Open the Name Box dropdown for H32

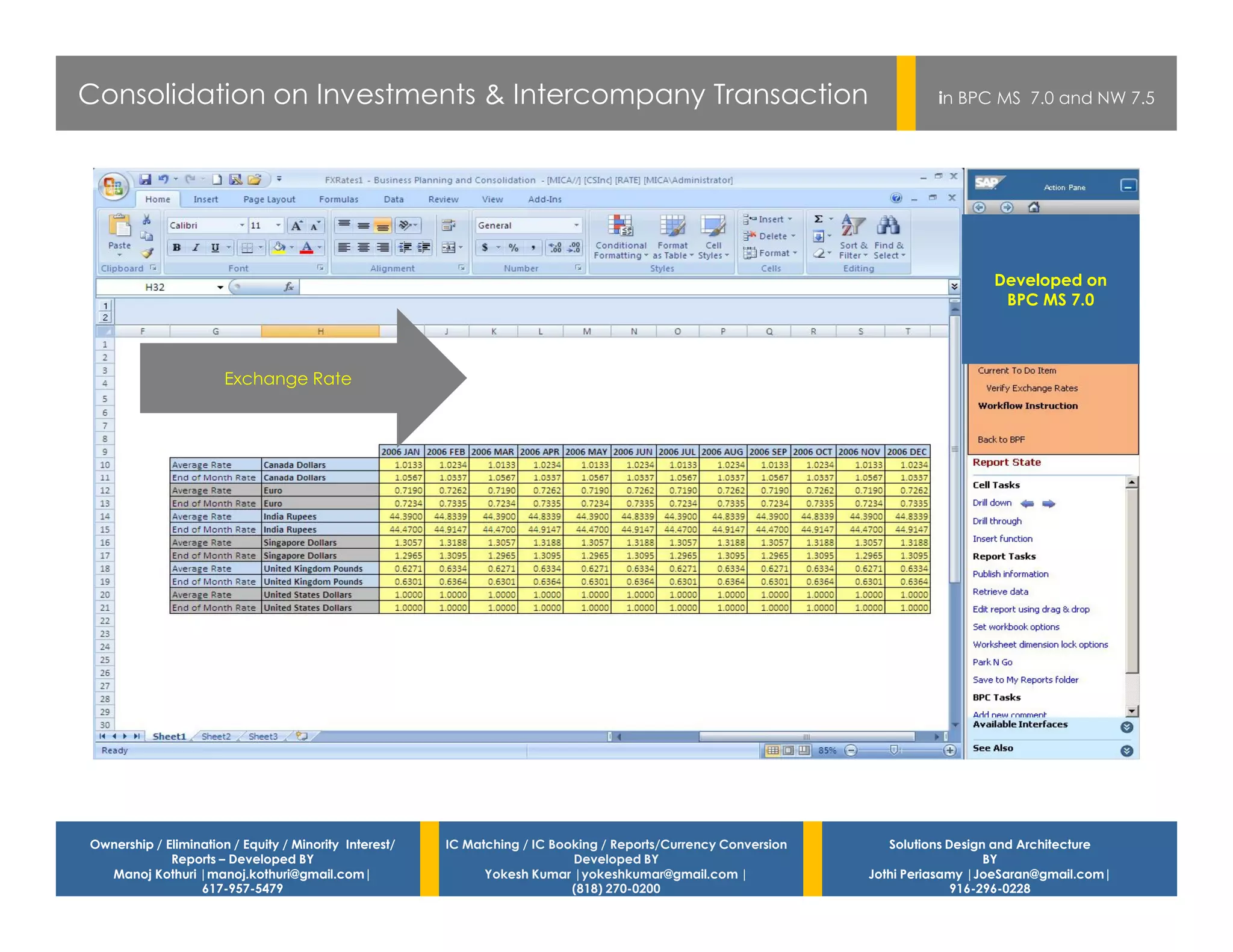220,287
